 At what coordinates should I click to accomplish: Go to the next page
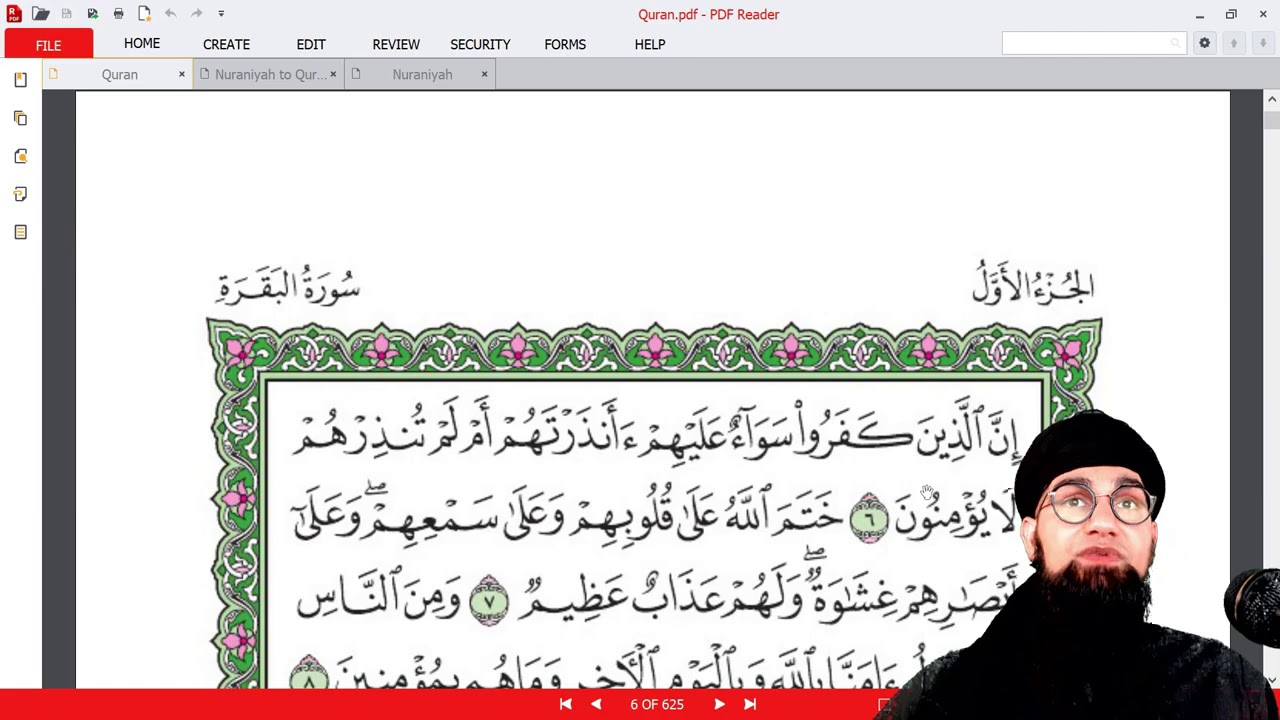pos(719,704)
